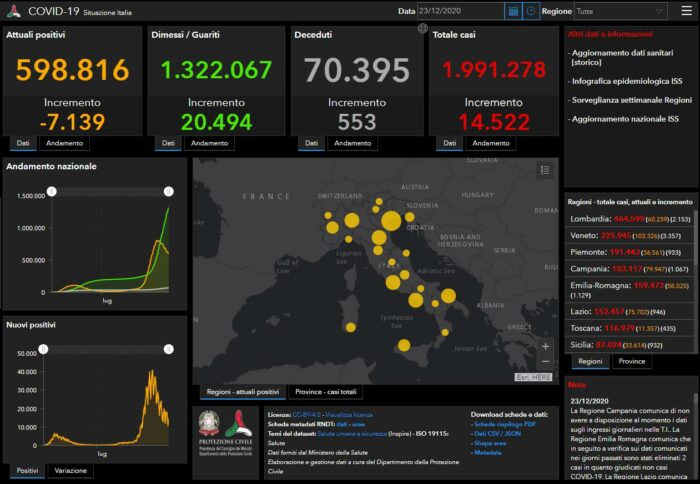Switch to Variazione tab in Nuovi positivi
The image size is (700, 484).
(x=70, y=470)
